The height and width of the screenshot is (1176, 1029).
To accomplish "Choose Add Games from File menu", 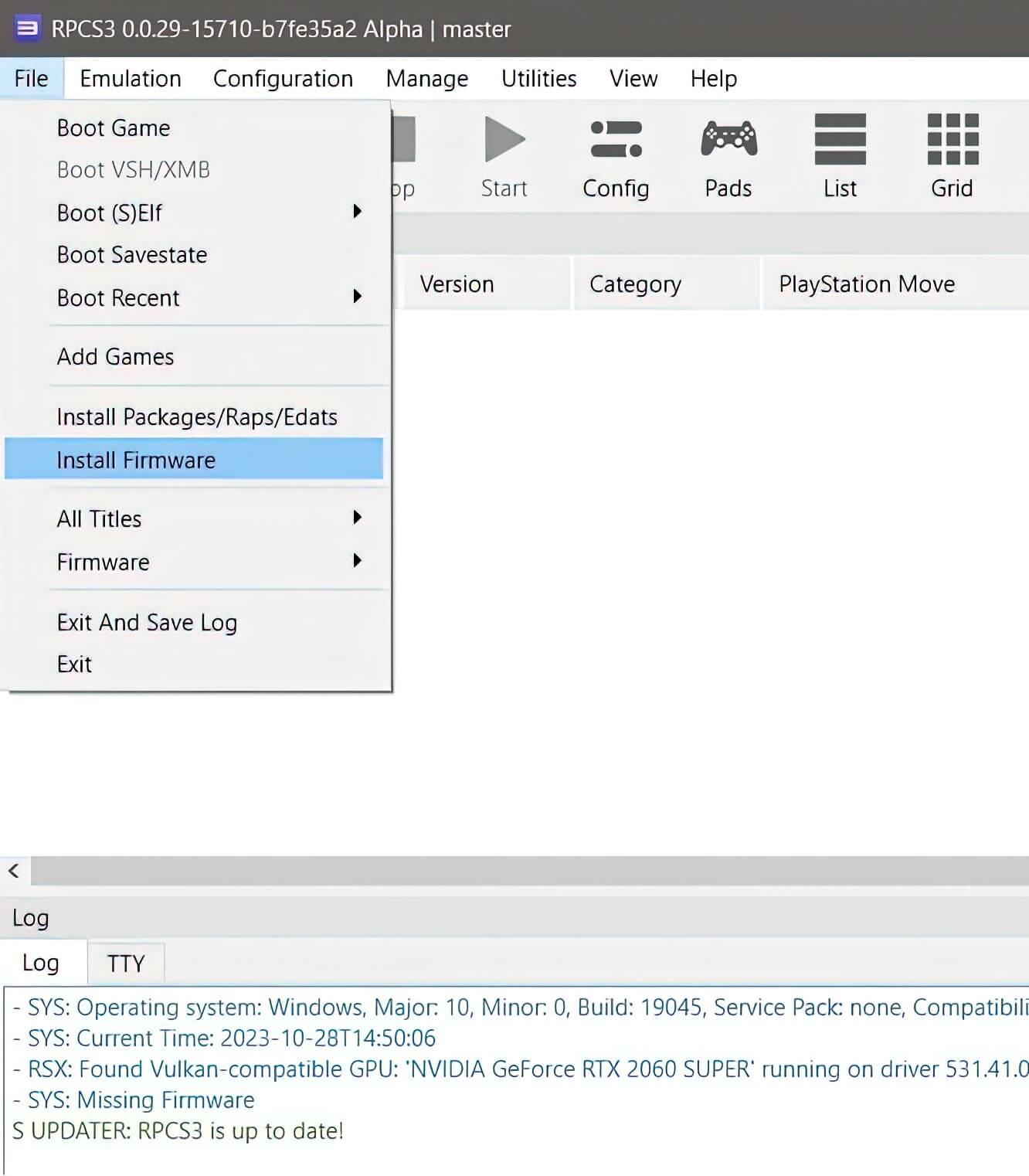I will click(x=115, y=356).
